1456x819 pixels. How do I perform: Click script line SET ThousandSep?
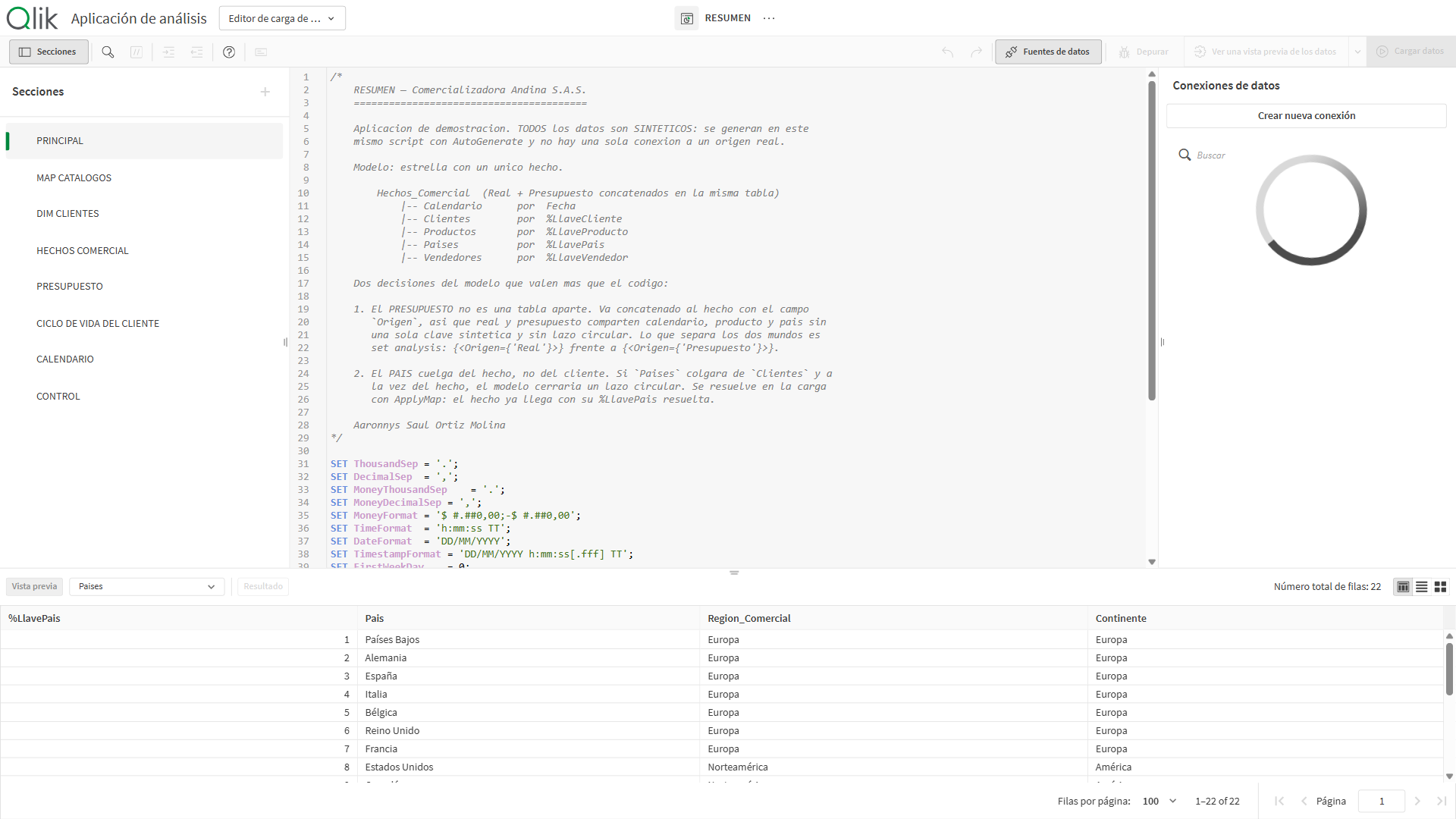coord(394,464)
